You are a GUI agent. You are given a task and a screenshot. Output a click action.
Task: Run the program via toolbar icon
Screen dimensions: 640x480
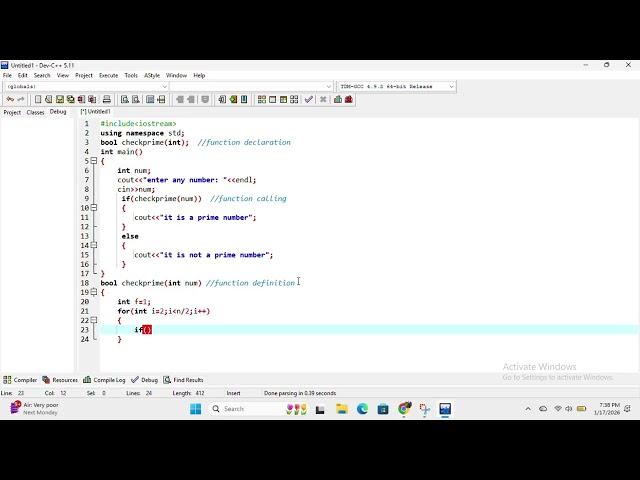pyautogui.click(x=272, y=99)
